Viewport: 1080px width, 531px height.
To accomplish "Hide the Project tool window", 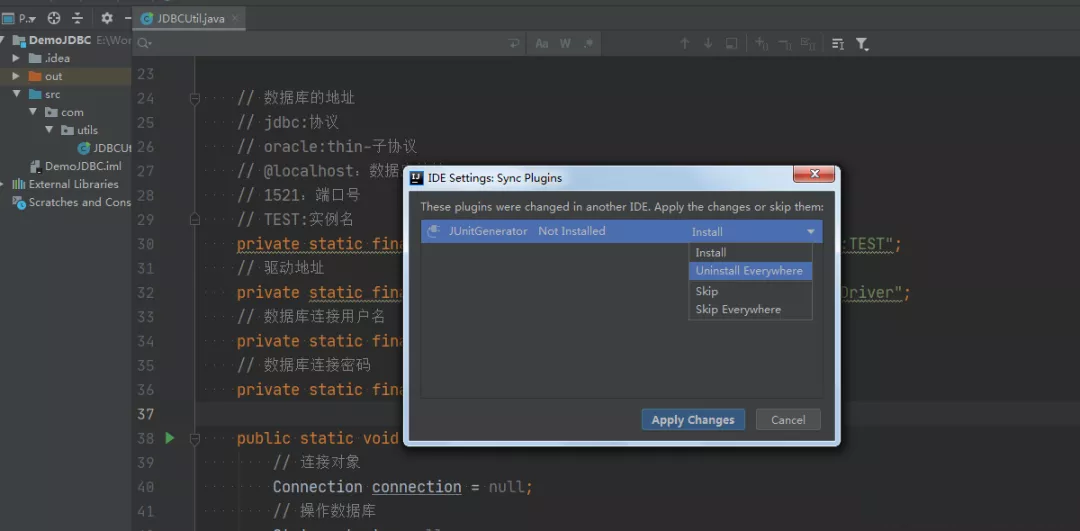I will tap(127, 18).
